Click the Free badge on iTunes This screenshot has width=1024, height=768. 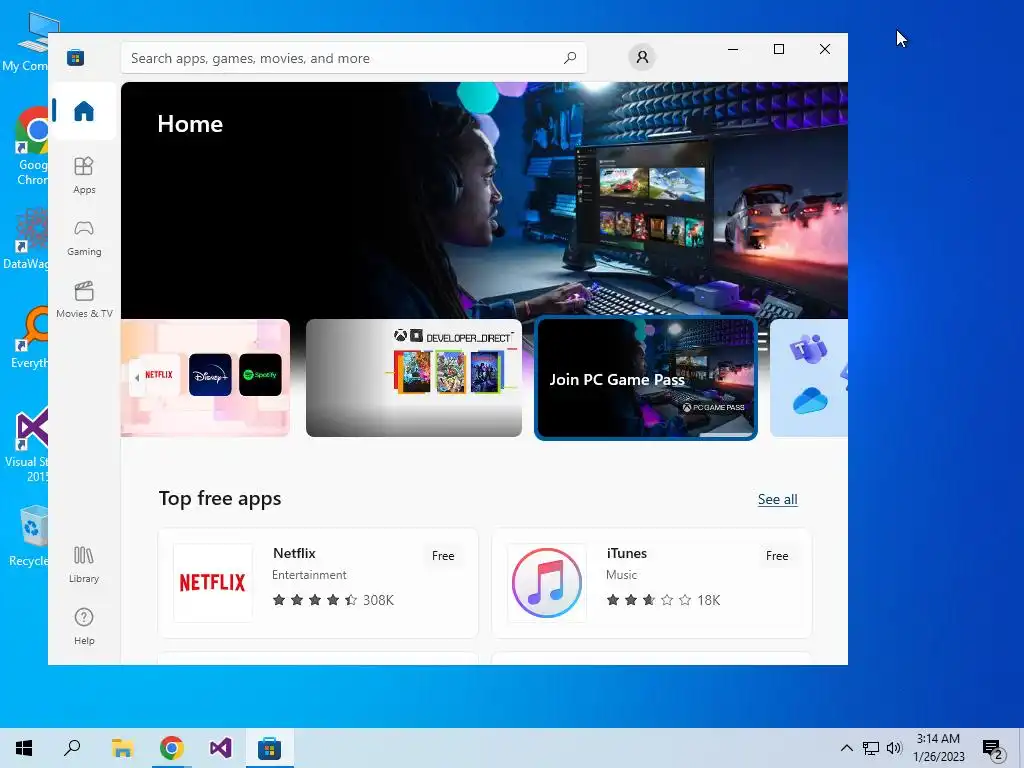click(776, 556)
